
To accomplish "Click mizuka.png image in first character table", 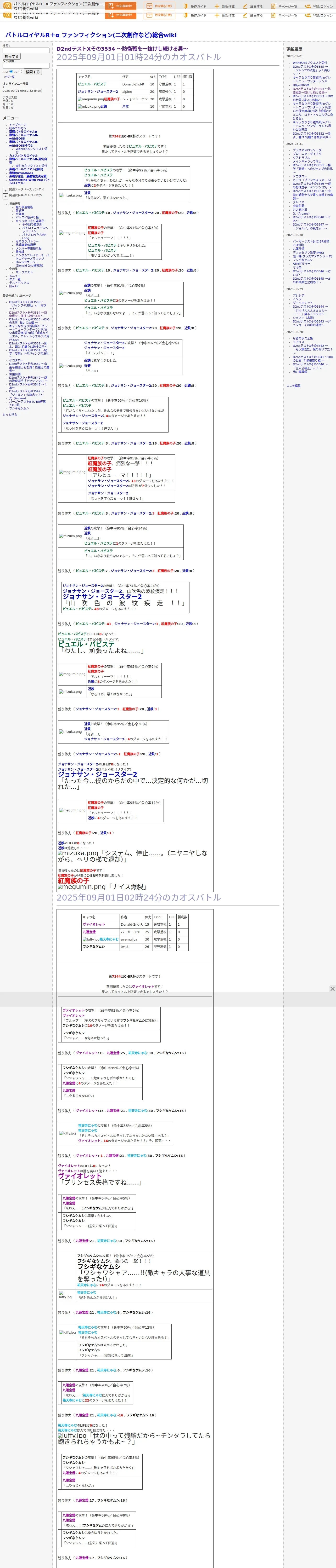I will pos(88,107).
